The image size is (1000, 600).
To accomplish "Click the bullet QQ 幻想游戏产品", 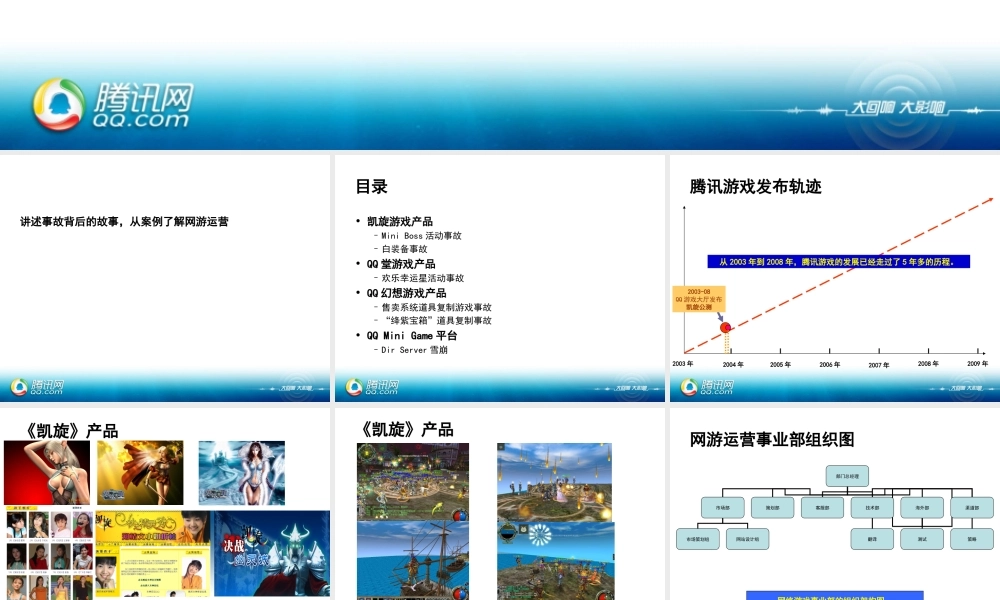I will (x=406, y=293).
